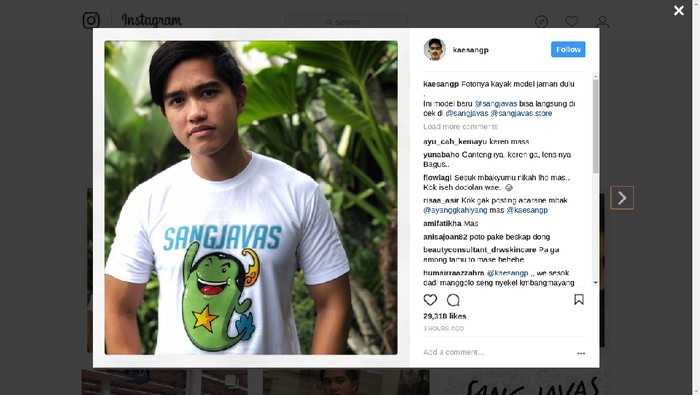Go to next post with right chevron
The width and height of the screenshot is (700, 395).
tap(622, 198)
